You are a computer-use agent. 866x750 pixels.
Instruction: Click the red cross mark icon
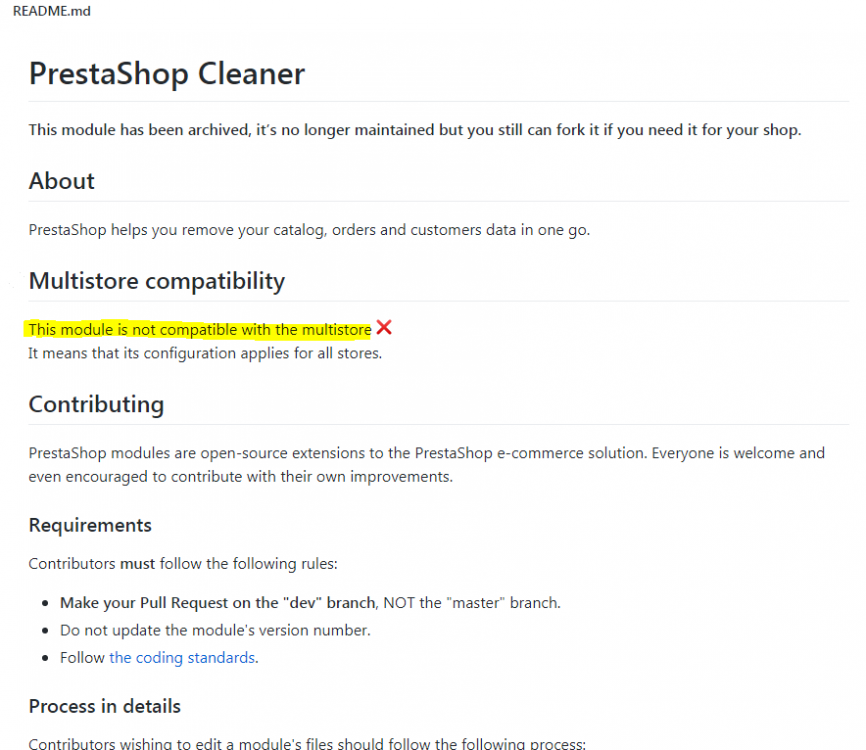[x=384, y=328]
